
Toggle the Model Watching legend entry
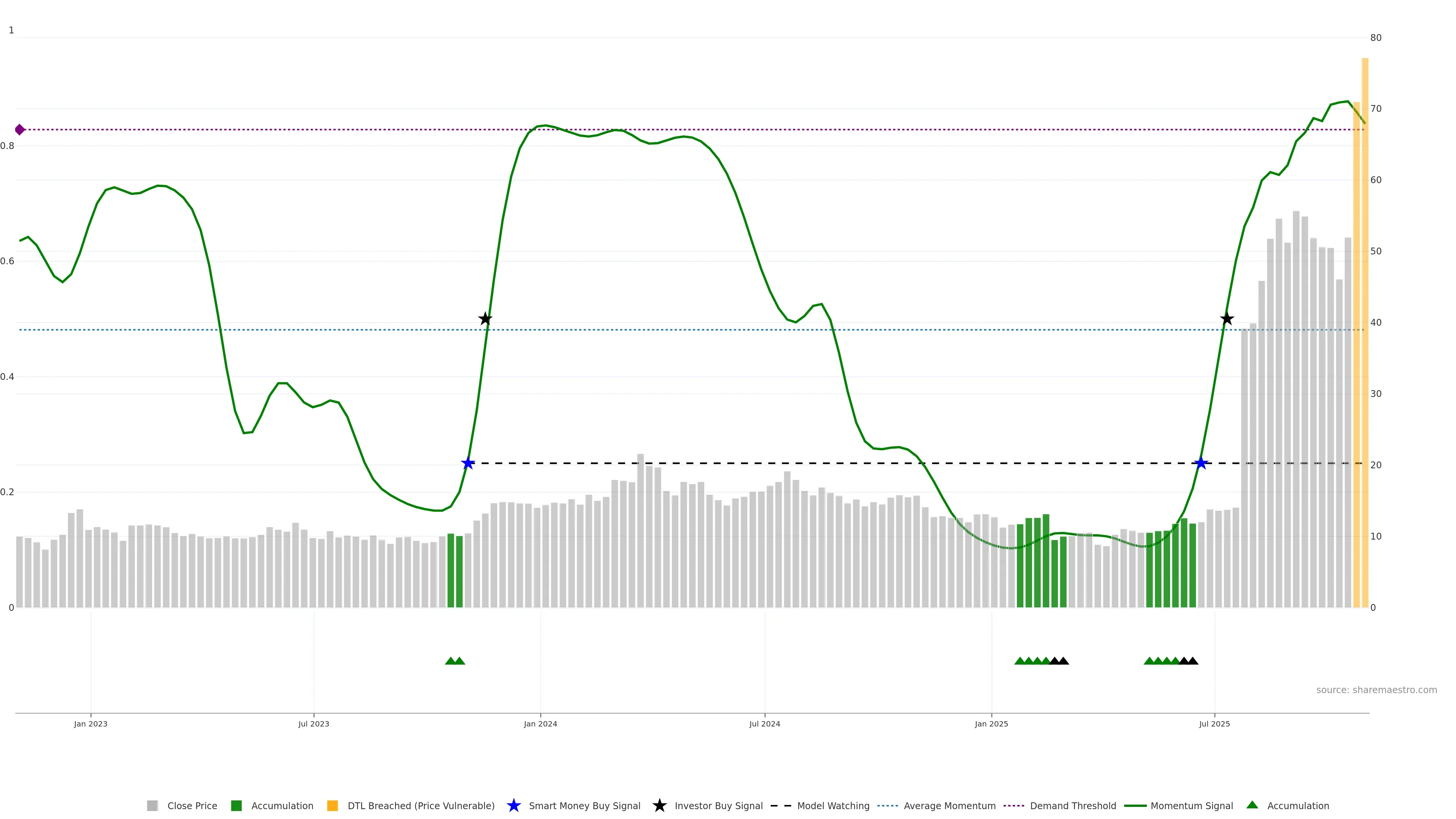click(833, 806)
